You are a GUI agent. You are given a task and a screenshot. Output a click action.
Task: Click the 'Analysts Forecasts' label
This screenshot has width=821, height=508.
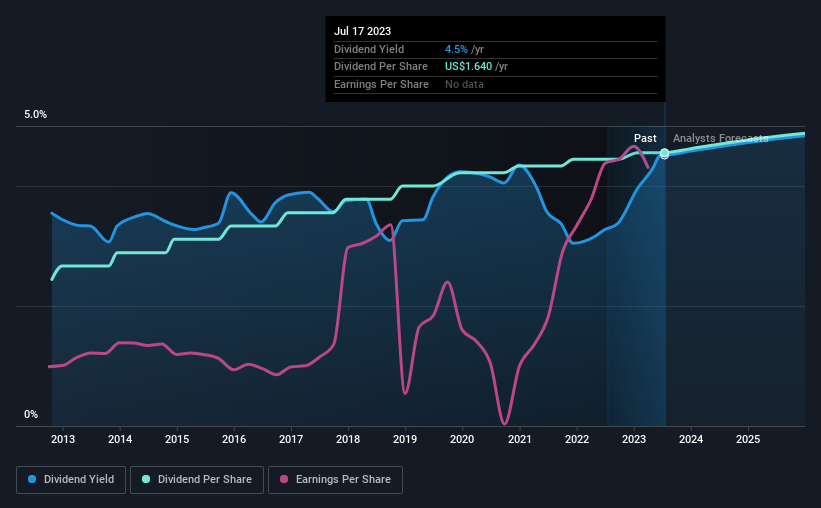[720, 138]
